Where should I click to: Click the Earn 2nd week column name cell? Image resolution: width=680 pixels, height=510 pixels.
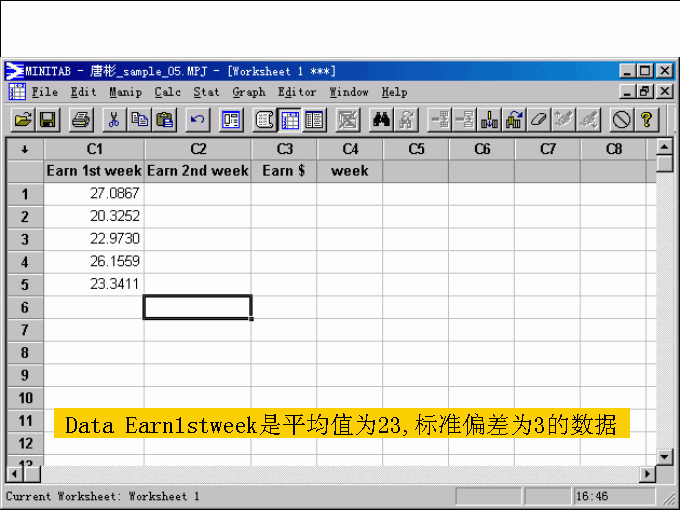coord(197,171)
